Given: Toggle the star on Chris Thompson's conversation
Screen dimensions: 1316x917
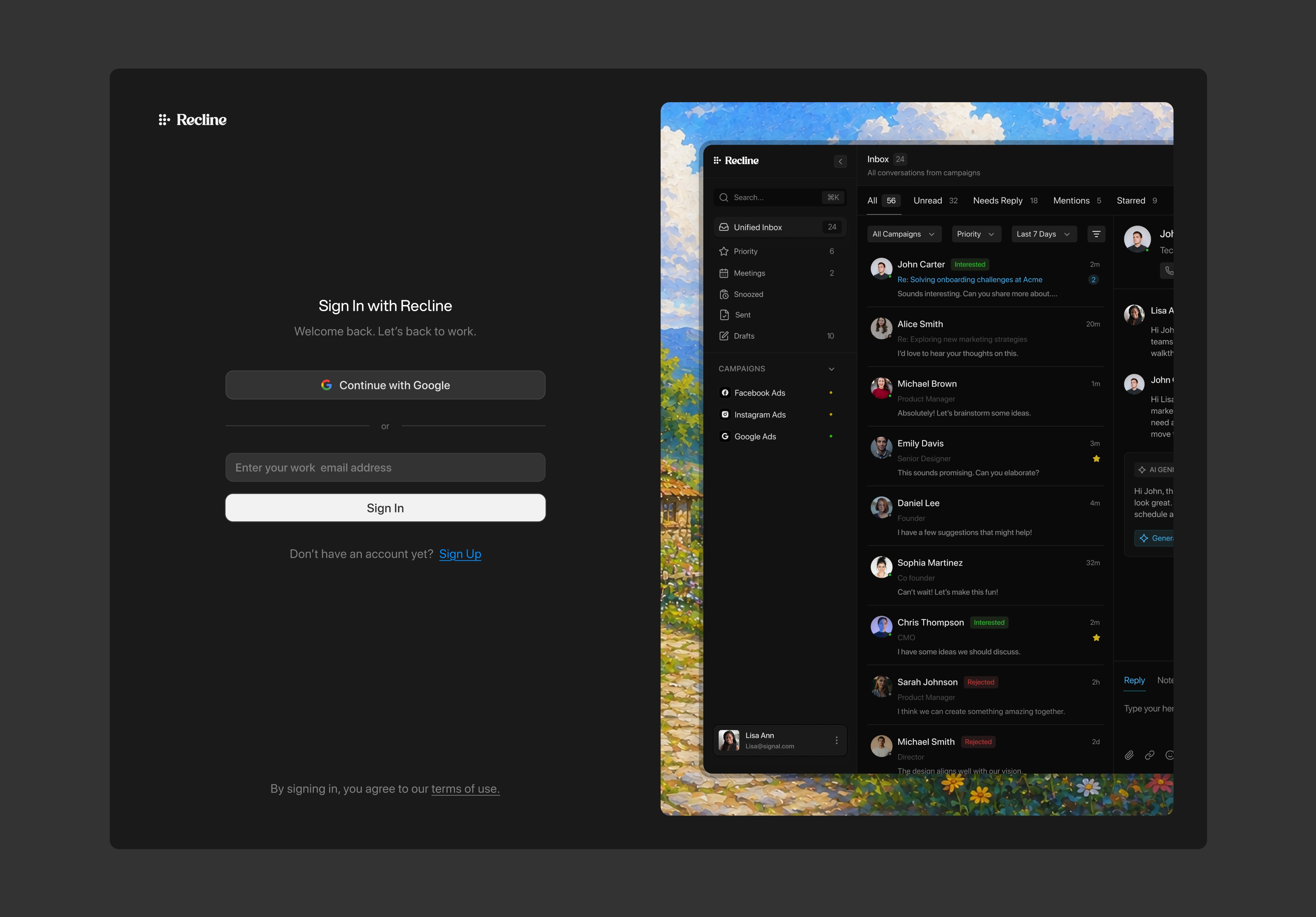Looking at the screenshot, I should pyautogui.click(x=1096, y=638).
